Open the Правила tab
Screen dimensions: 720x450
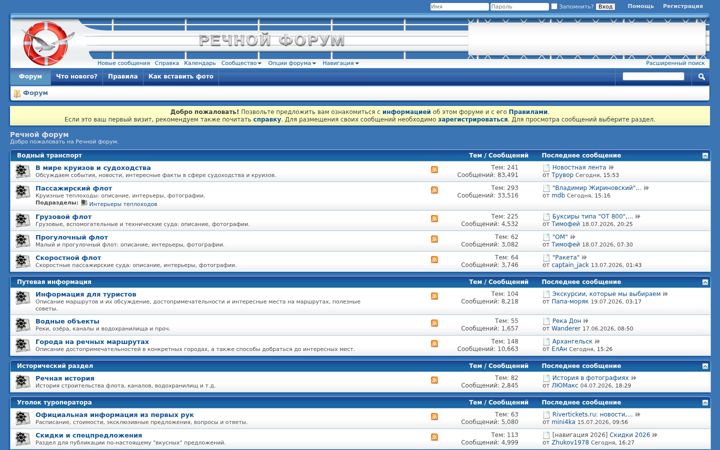click(x=123, y=77)
